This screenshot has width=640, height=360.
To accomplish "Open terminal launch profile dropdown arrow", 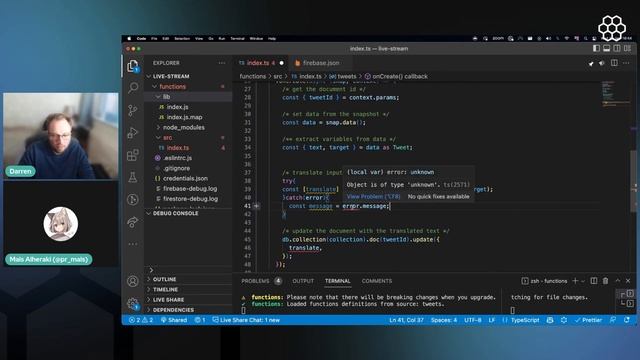I will [x=583, y=281].
